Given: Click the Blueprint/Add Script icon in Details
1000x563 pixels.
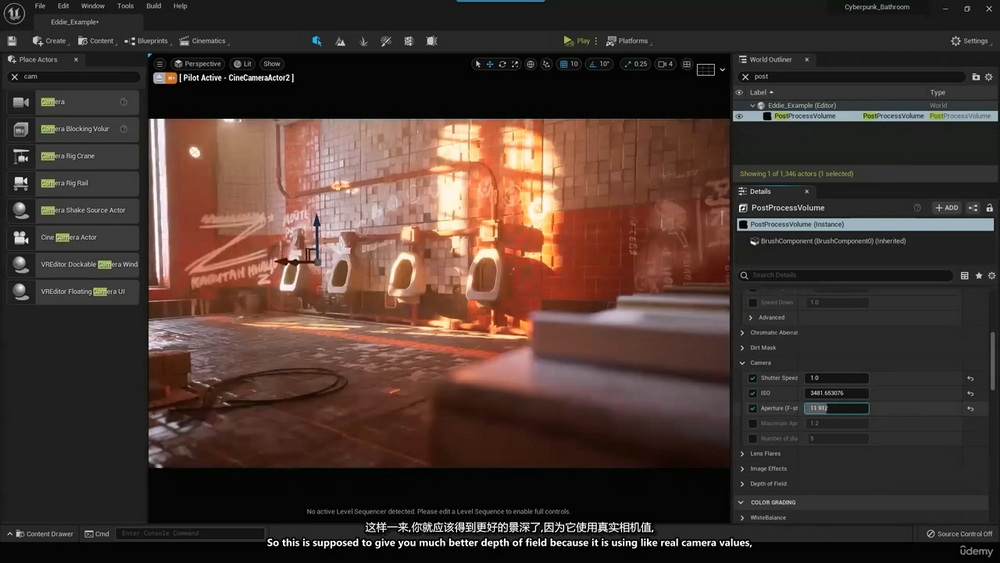Looking at the screenshot, I should (973, 208).
